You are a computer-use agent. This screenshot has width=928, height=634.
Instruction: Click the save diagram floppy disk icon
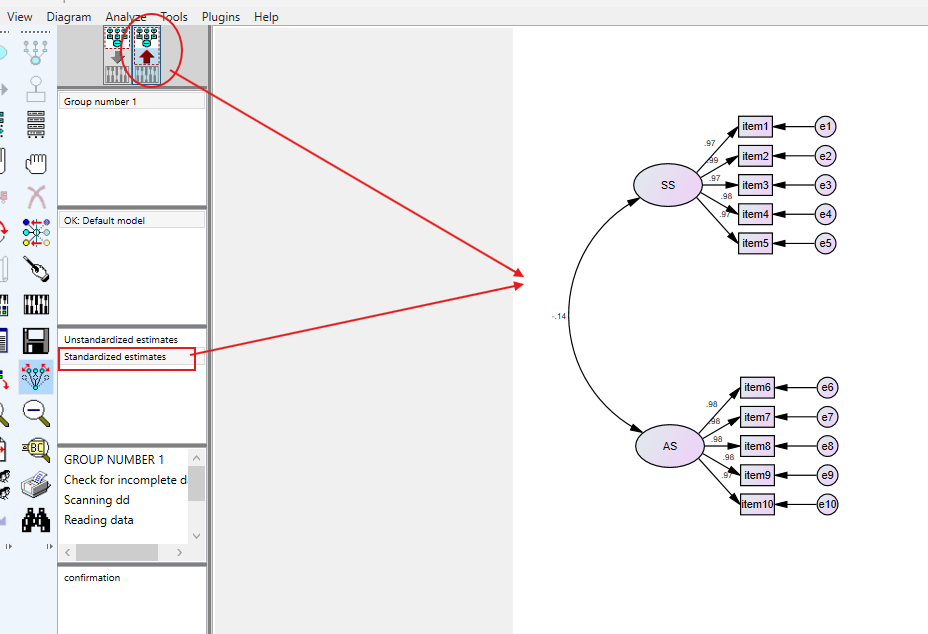[x=37, y=338]
